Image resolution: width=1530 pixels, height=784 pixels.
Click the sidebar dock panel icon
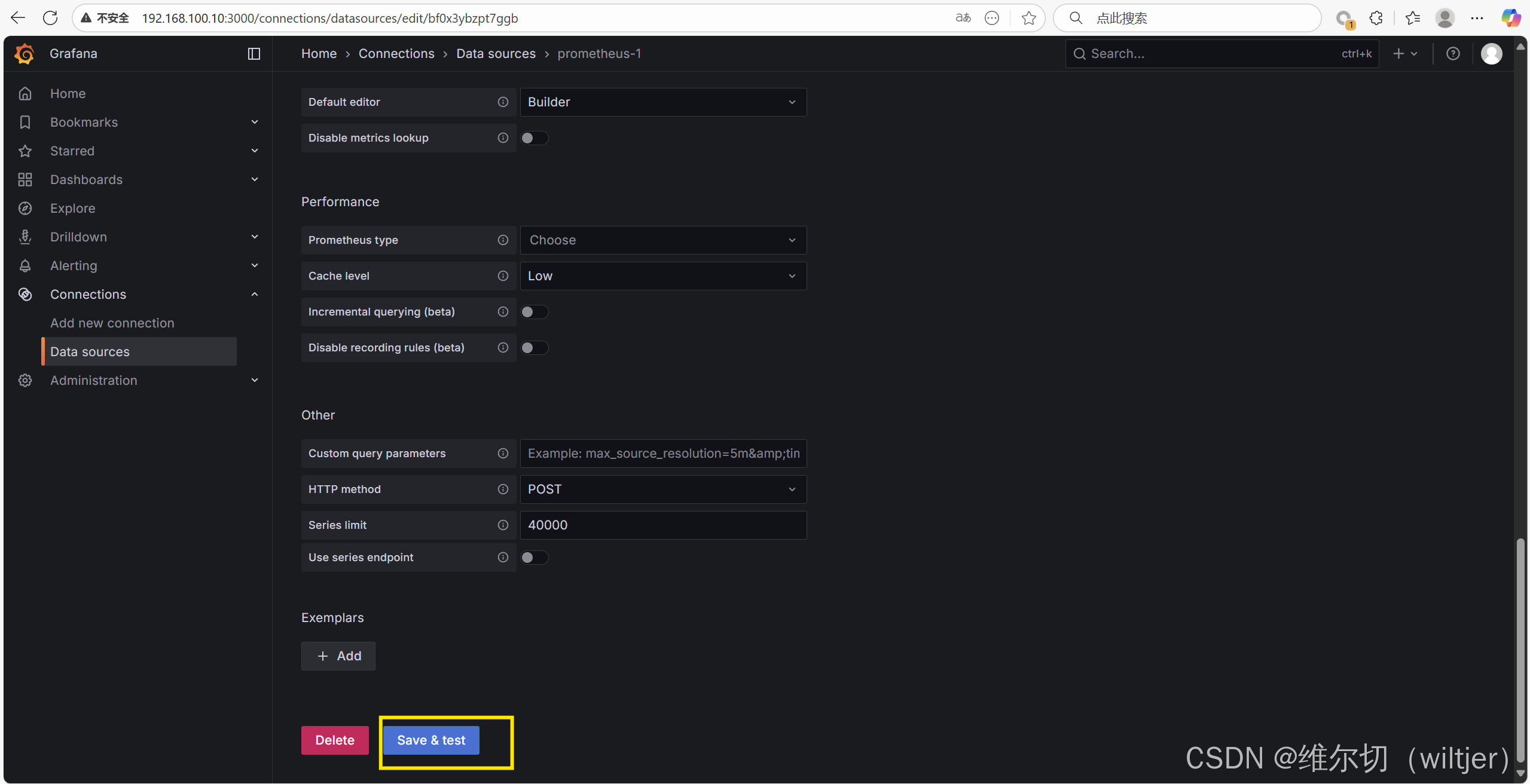[254, 54]
